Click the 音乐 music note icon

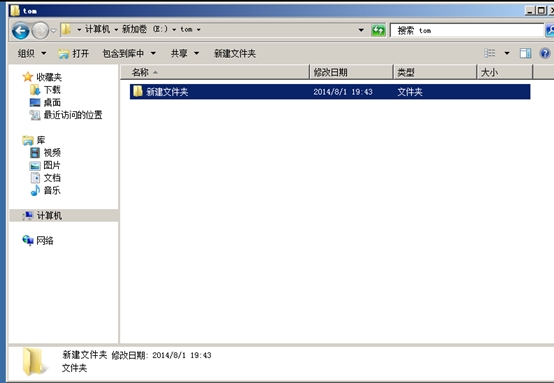click(x=35, y=190)
